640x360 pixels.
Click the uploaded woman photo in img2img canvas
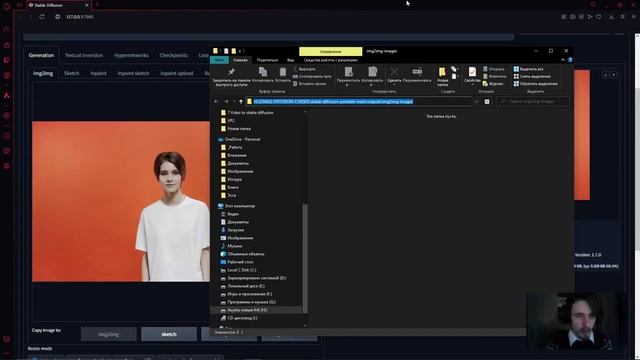[121, 201]
